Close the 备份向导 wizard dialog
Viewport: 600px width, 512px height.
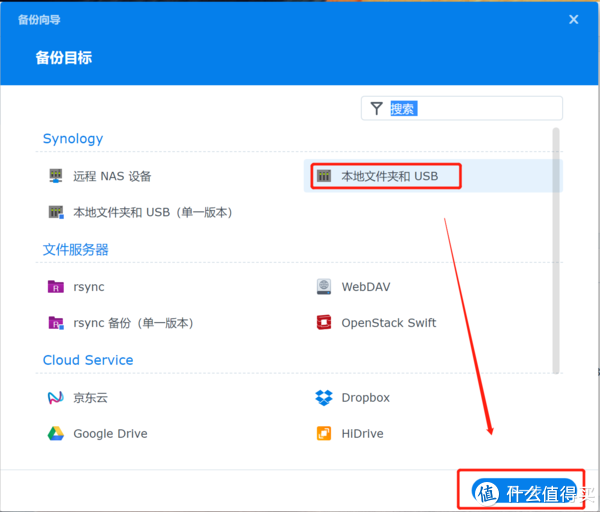573,19
